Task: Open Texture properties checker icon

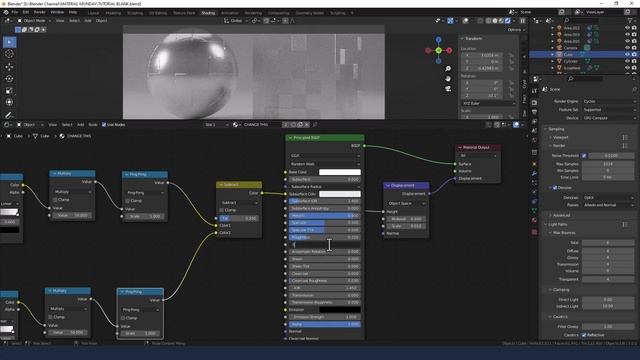Action: [534, 232]
